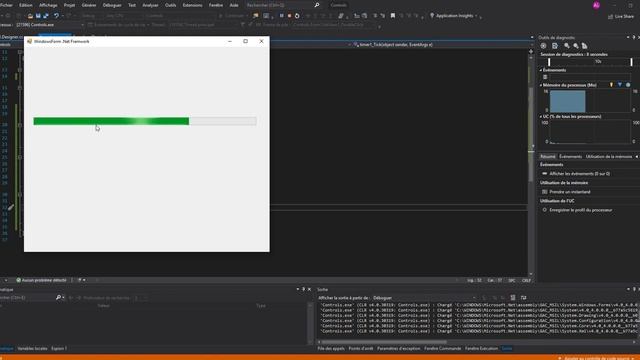Click Afficher les événements link
This screenshot has height=360, width=640.
point(580,174)
